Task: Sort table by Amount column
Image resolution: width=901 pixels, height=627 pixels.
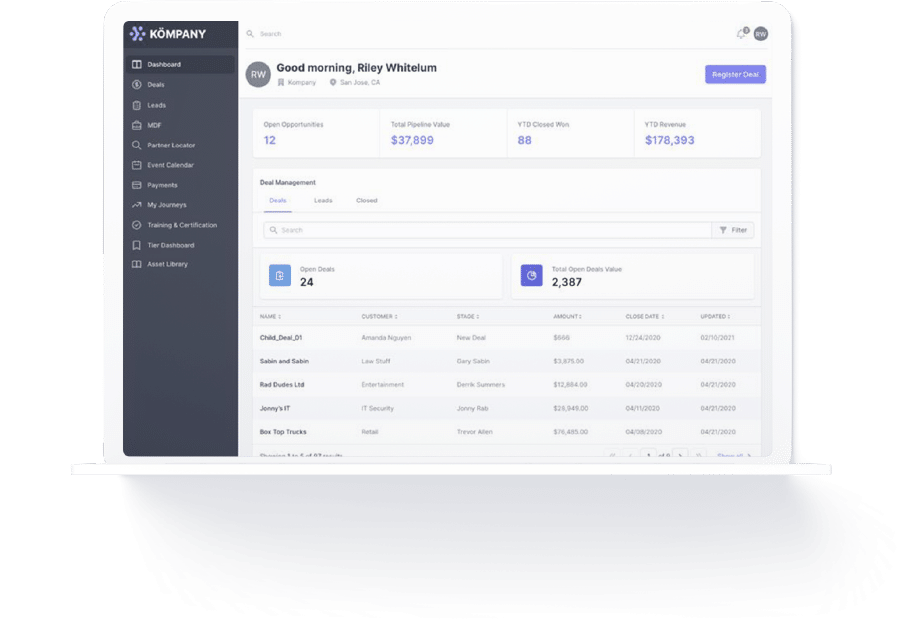Action: point(567,317)
